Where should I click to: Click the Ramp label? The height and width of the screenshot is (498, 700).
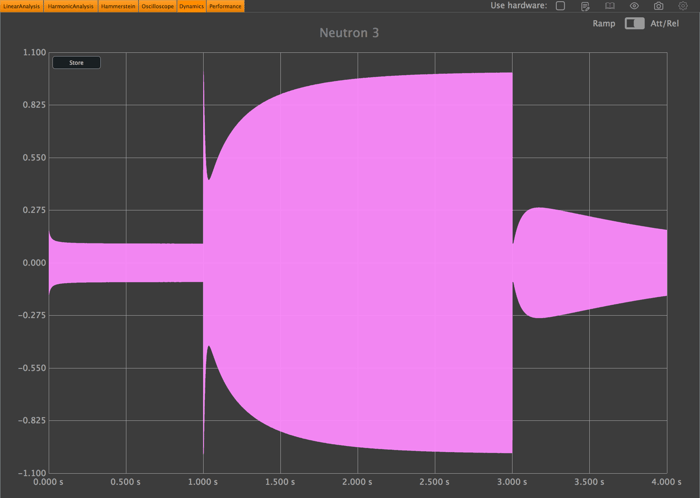tap(604, 24)
